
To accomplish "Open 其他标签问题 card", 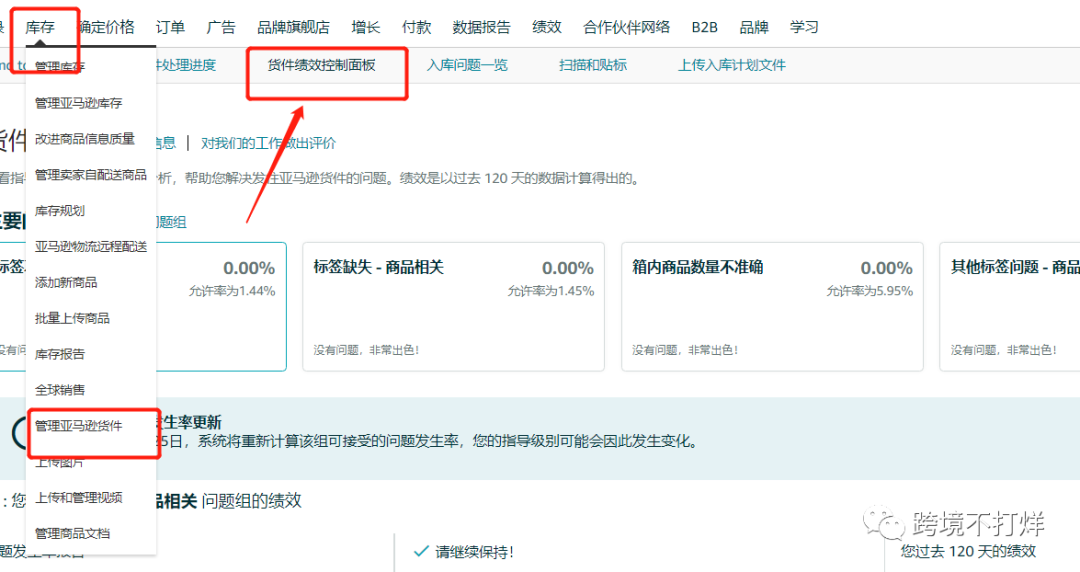I will [1010, 307].
